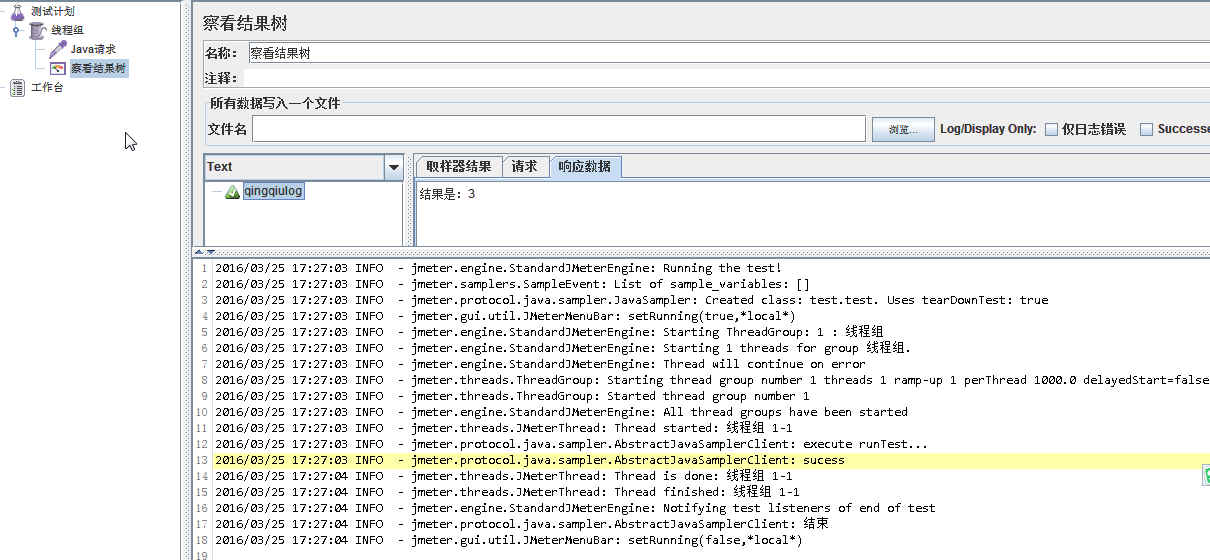Select 测试计划 in the tree
1210x560 pixels.
point(52,11)
